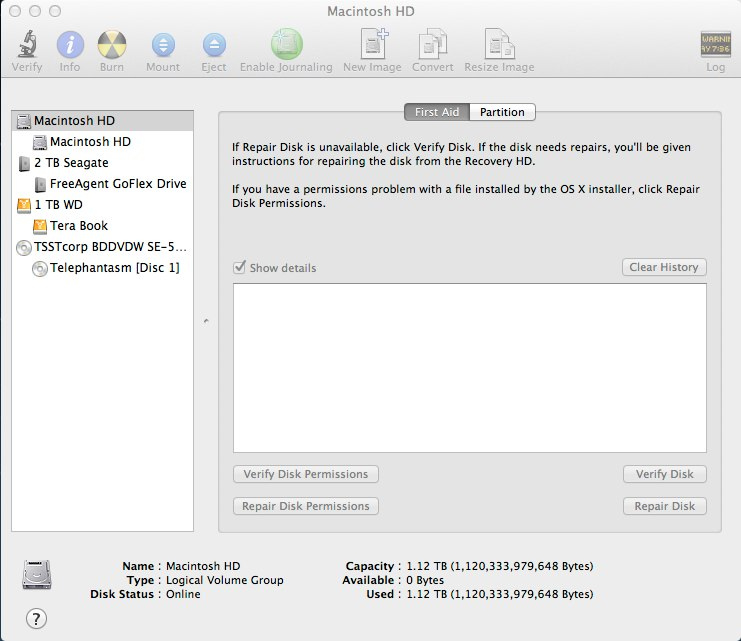This screenshot has width=741, height=641.
Task: Click the Verify microscope toolbar icon
Action: pyautogui.click(x=27, y=44)
